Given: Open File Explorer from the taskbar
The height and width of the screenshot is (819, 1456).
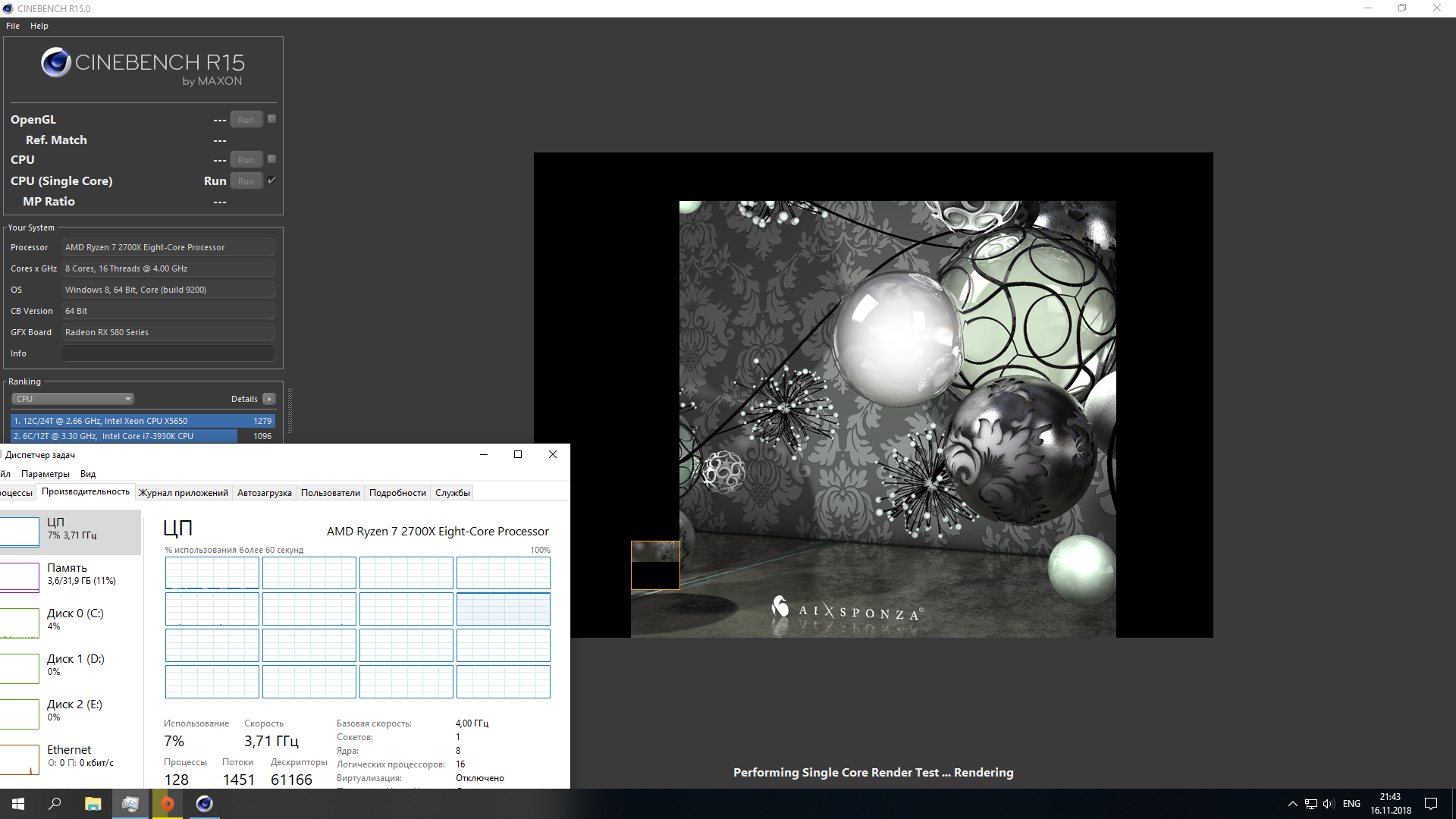Looking at the screenshot, I should [93, 804].
